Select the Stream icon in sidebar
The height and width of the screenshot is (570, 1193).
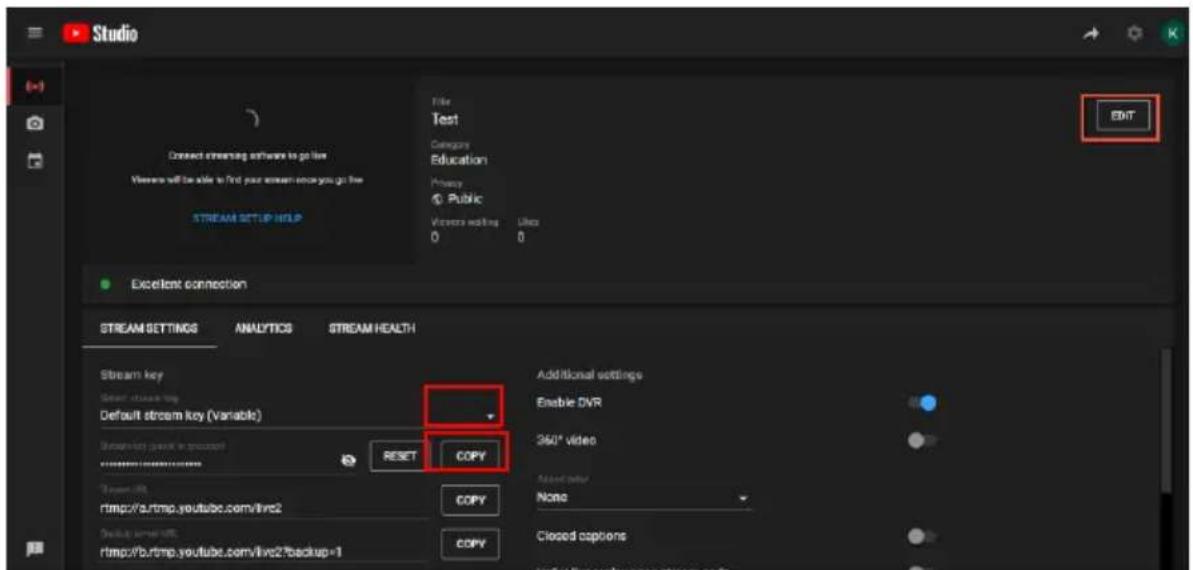[34, 87]
